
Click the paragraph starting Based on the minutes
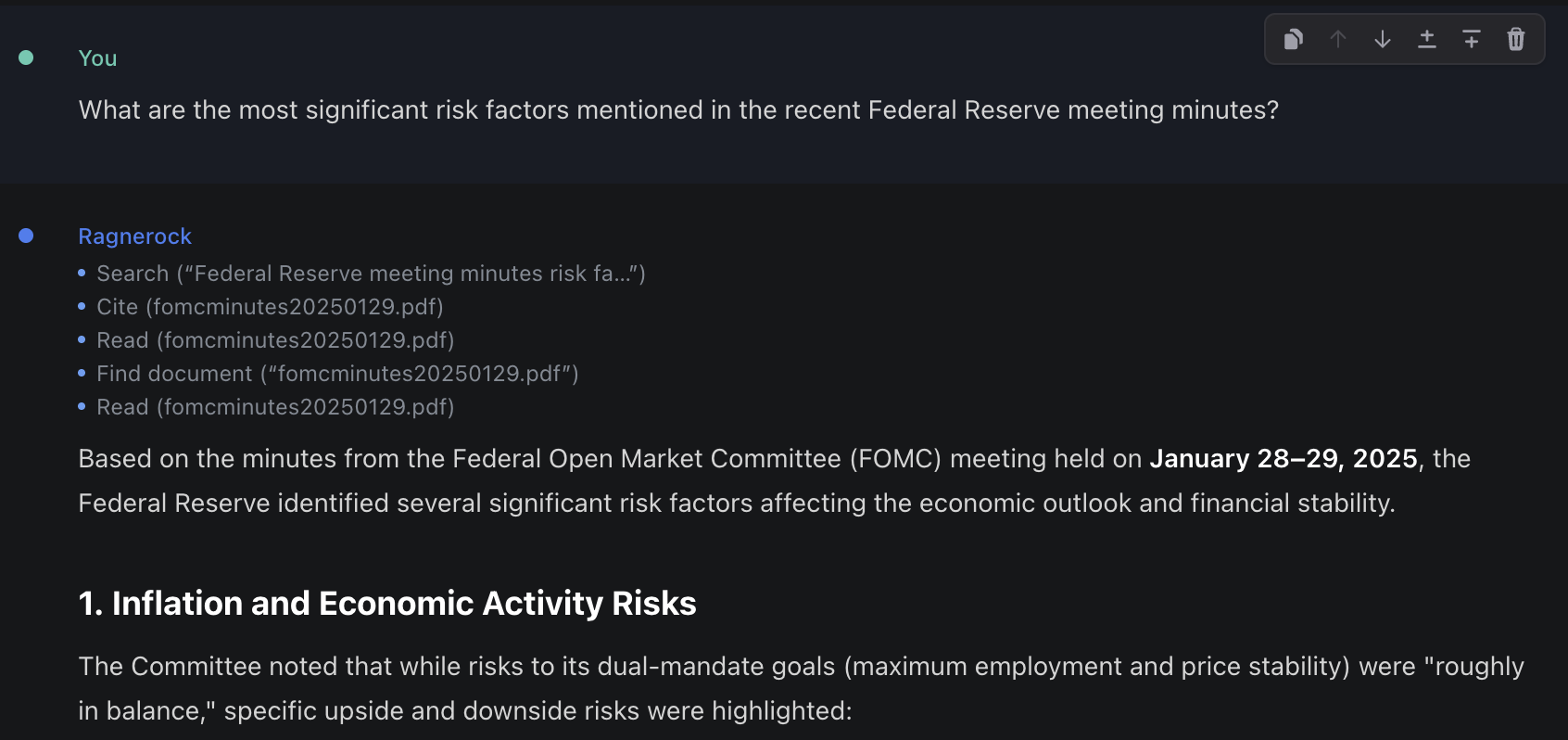(x=775, y=480)
